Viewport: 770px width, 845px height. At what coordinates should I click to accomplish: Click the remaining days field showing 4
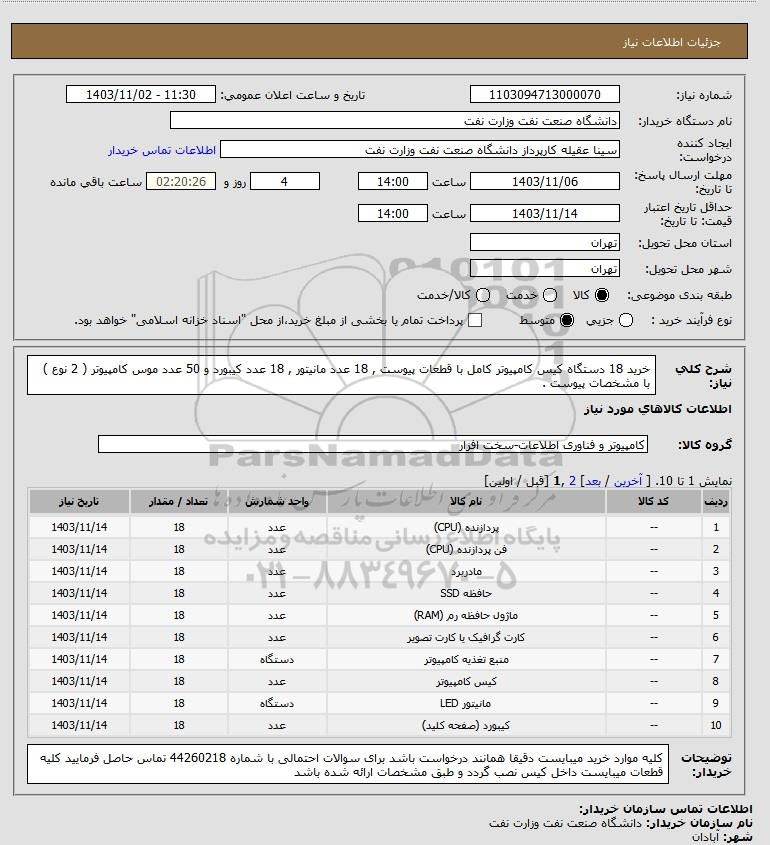pyautogui.click(x=285, y=182)
